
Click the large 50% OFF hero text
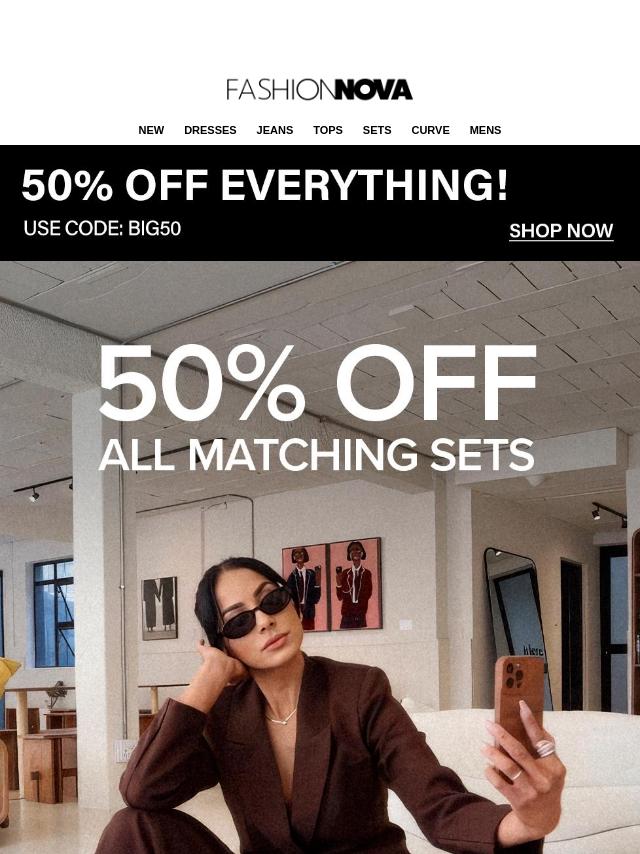318,383
